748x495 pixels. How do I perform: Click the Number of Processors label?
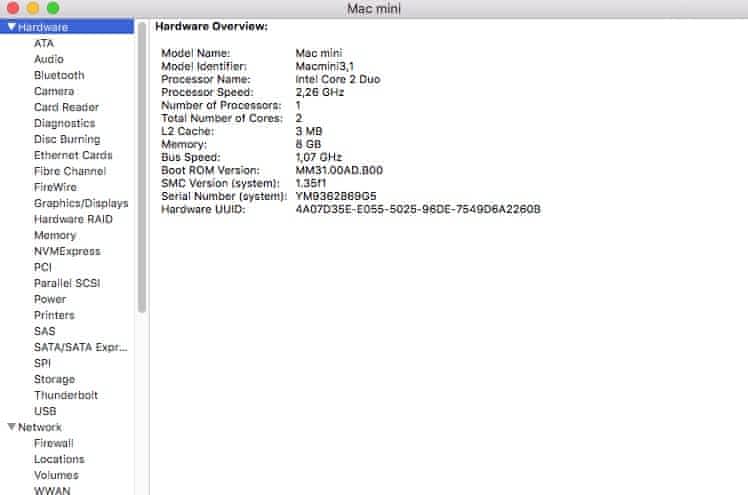click(221, 105)
